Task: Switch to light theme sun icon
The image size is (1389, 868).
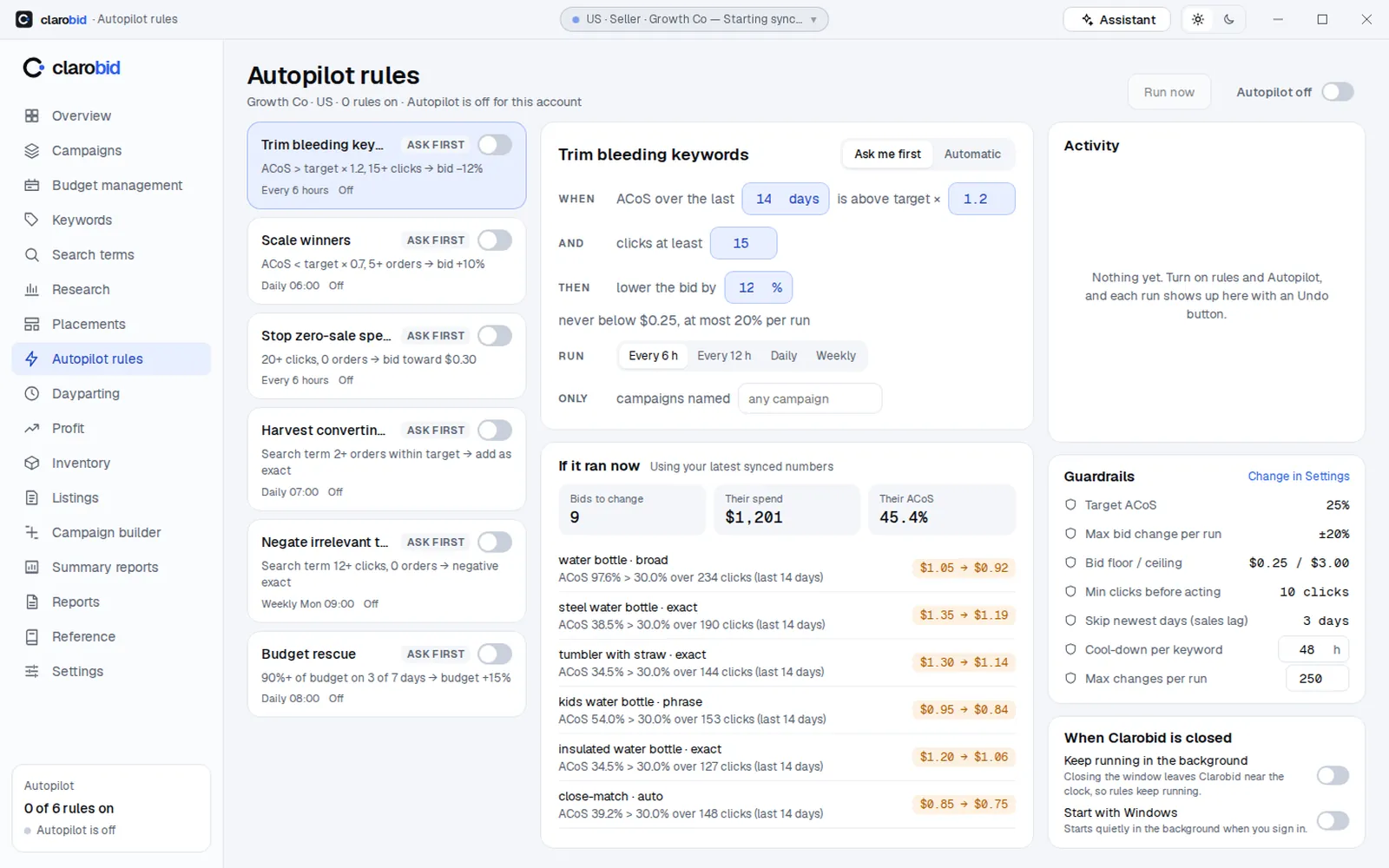Action: (1198, 19)
